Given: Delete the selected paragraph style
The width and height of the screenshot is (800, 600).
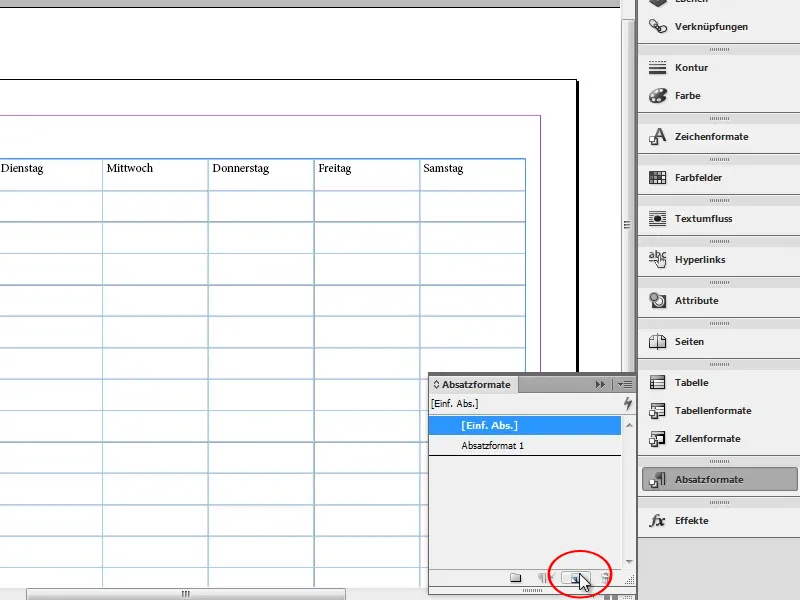Looking at the screenshot, I should coord(605,578).
